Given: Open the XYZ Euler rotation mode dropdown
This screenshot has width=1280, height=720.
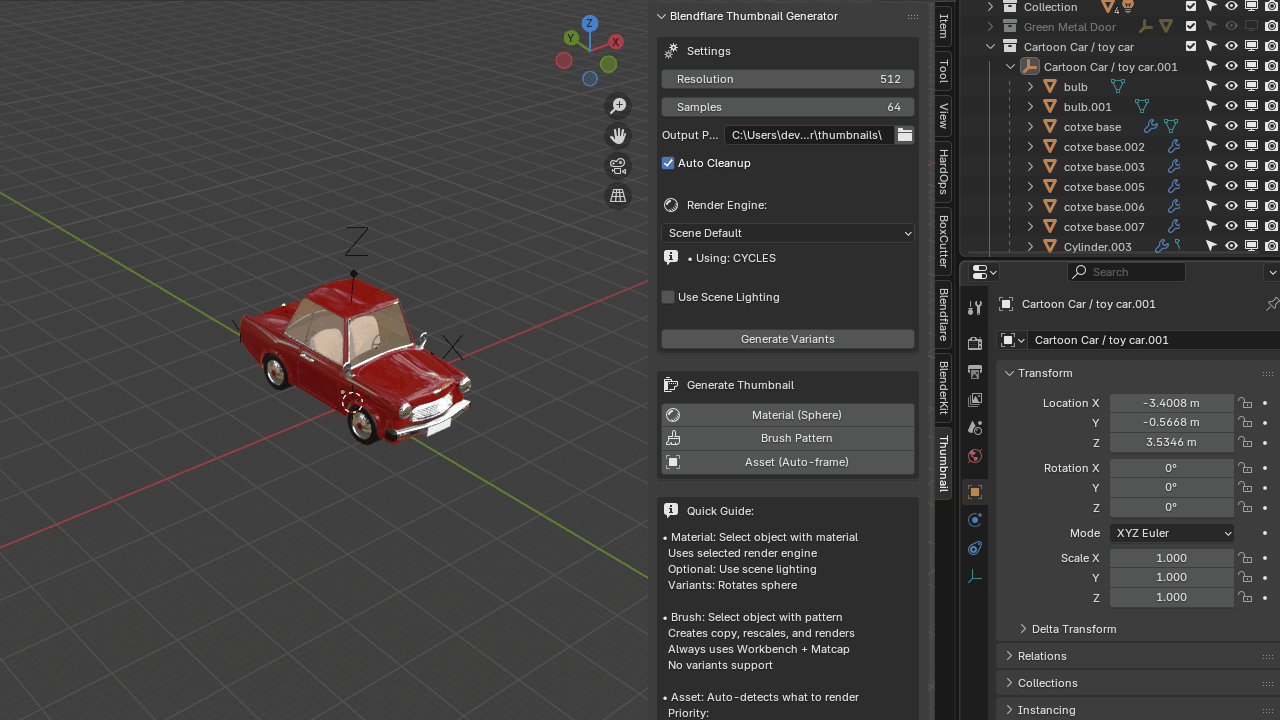Looking at the screenshot, I should point(1171,533).
